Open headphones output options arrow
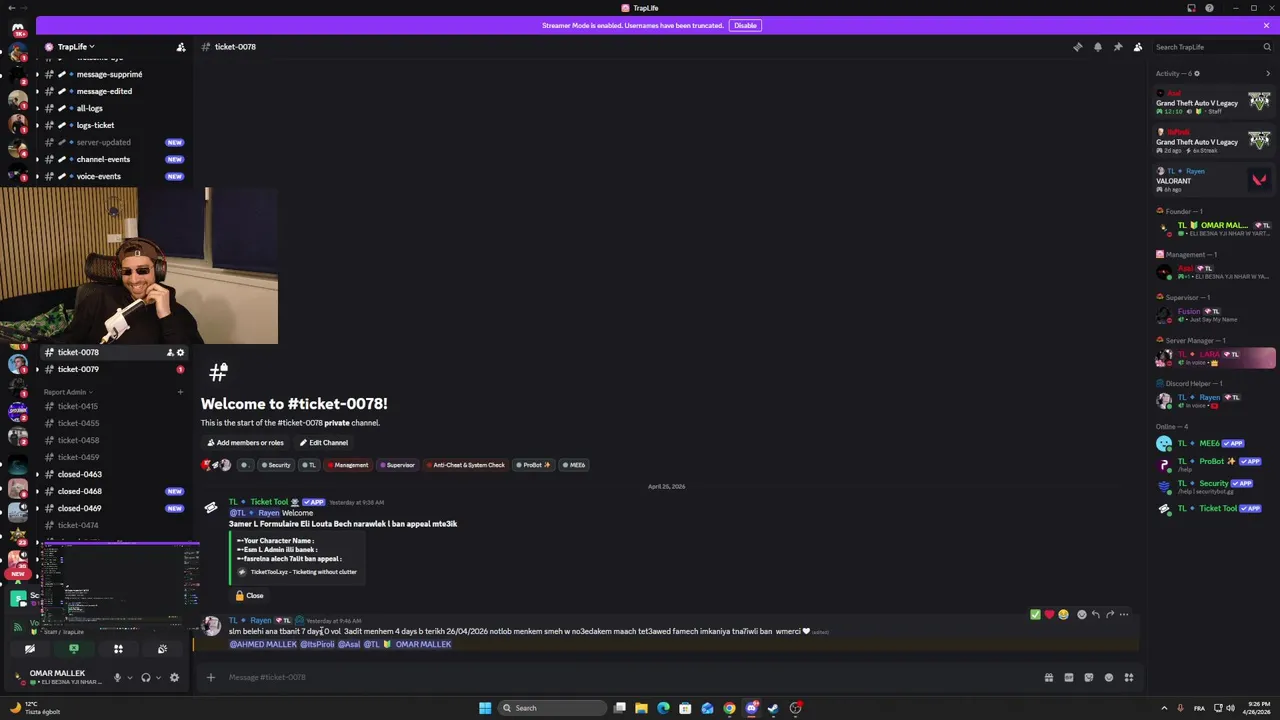Viewport: 1280px width, 720px height. [158, 678]
